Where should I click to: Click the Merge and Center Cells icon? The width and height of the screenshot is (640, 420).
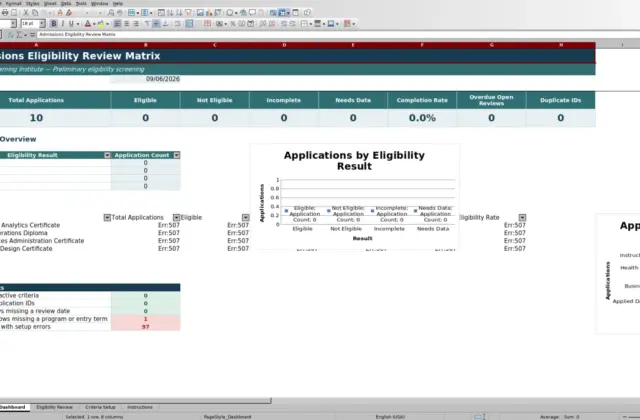[189, 24]
